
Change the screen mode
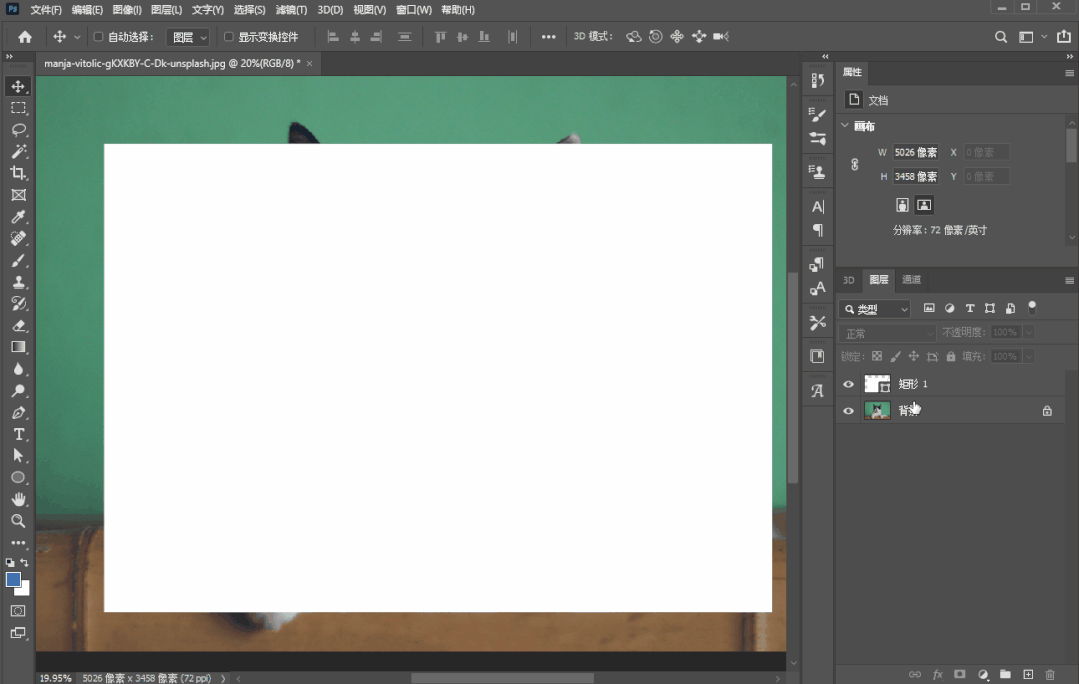19,633
